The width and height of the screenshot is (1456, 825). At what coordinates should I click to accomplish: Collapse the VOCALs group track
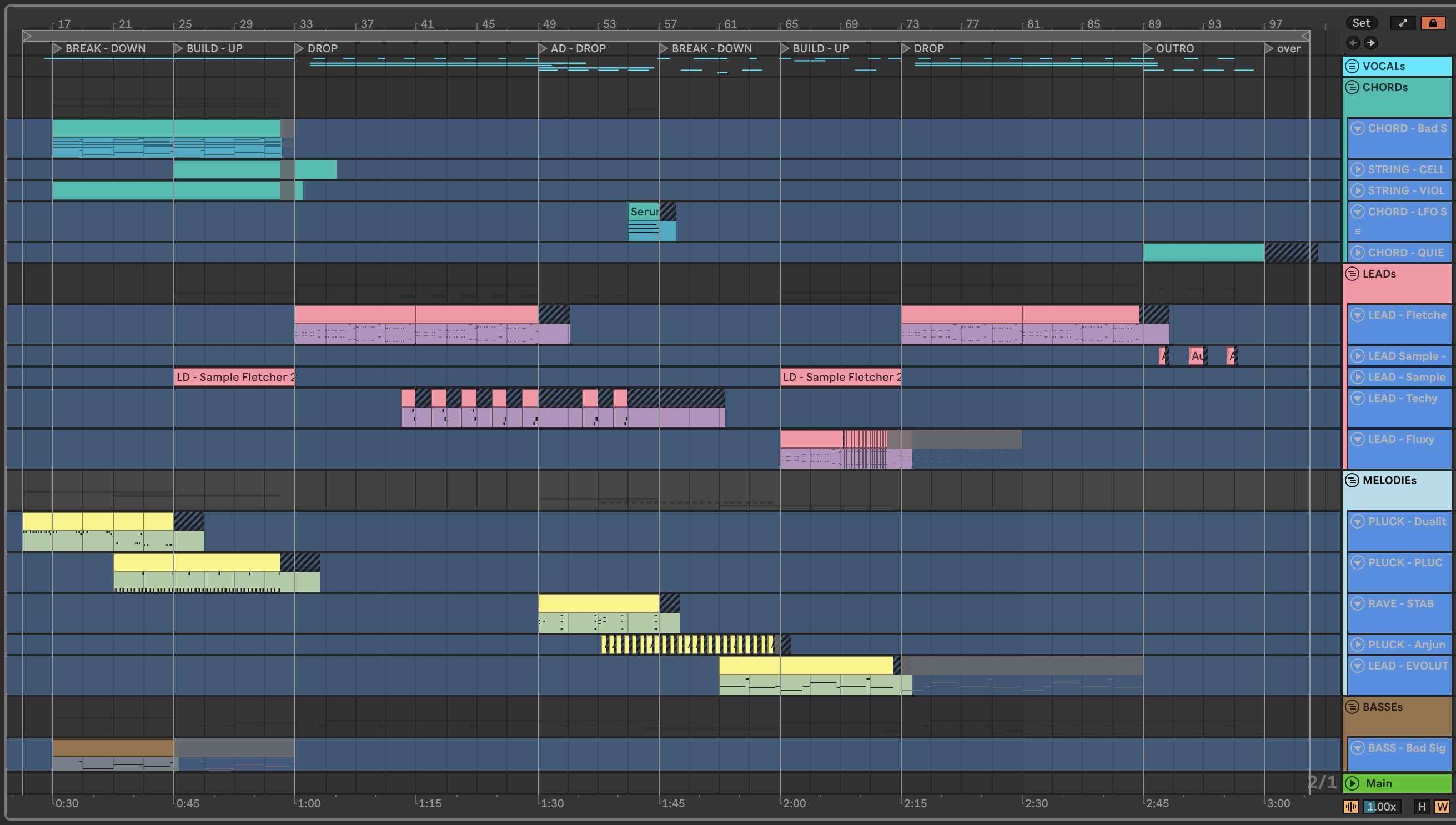point(1352,66)
